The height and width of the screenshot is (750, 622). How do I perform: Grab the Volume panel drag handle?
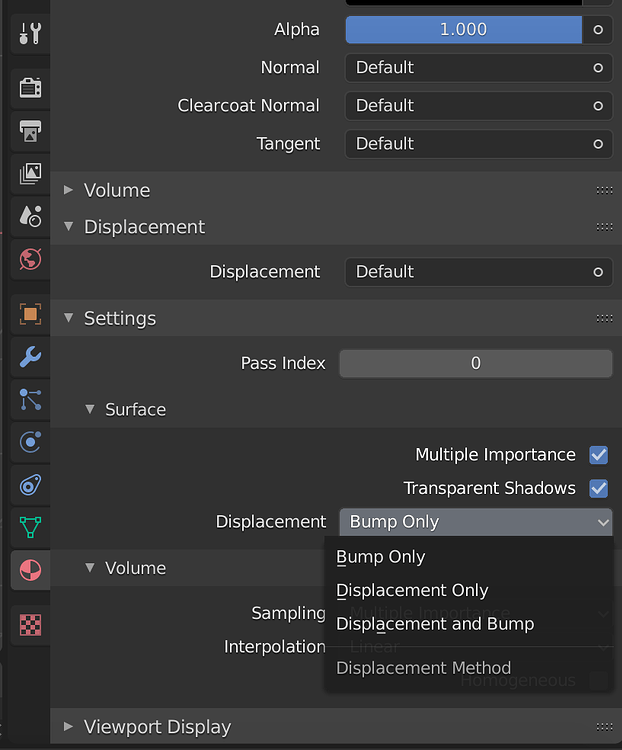604,190
